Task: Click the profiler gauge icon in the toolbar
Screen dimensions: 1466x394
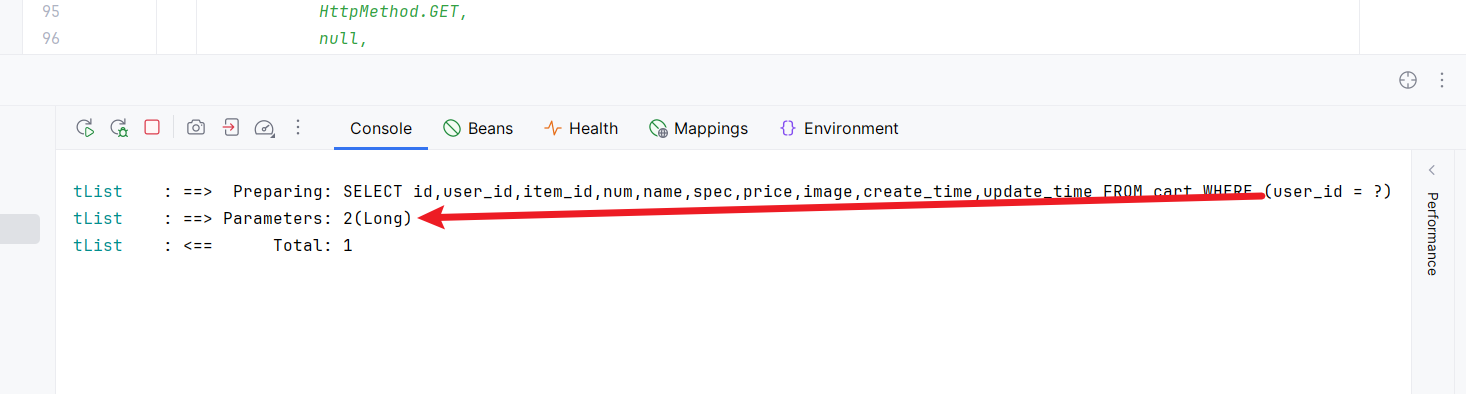Action: (264, 128)
